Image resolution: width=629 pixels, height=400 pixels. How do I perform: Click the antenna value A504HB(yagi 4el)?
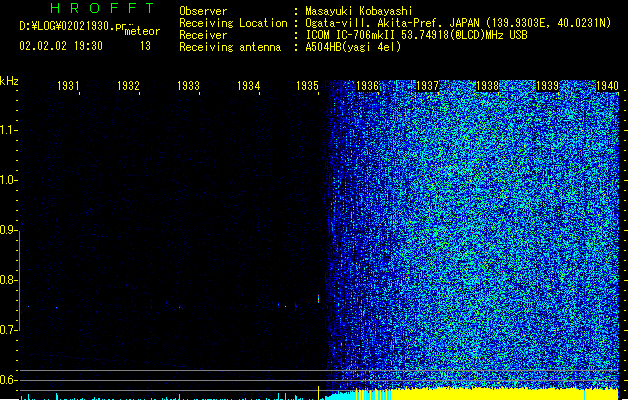353,47
